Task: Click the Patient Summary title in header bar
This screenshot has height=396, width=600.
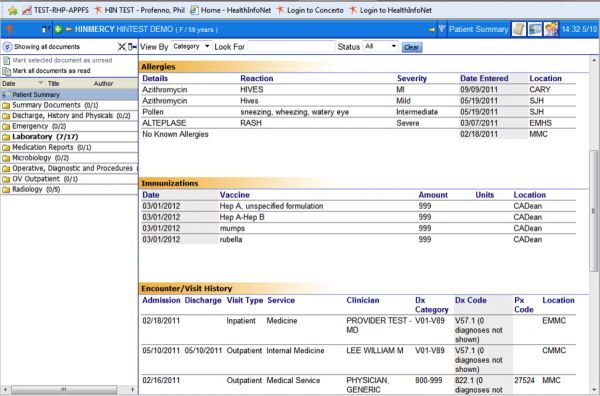Action: tap(478, 29)
